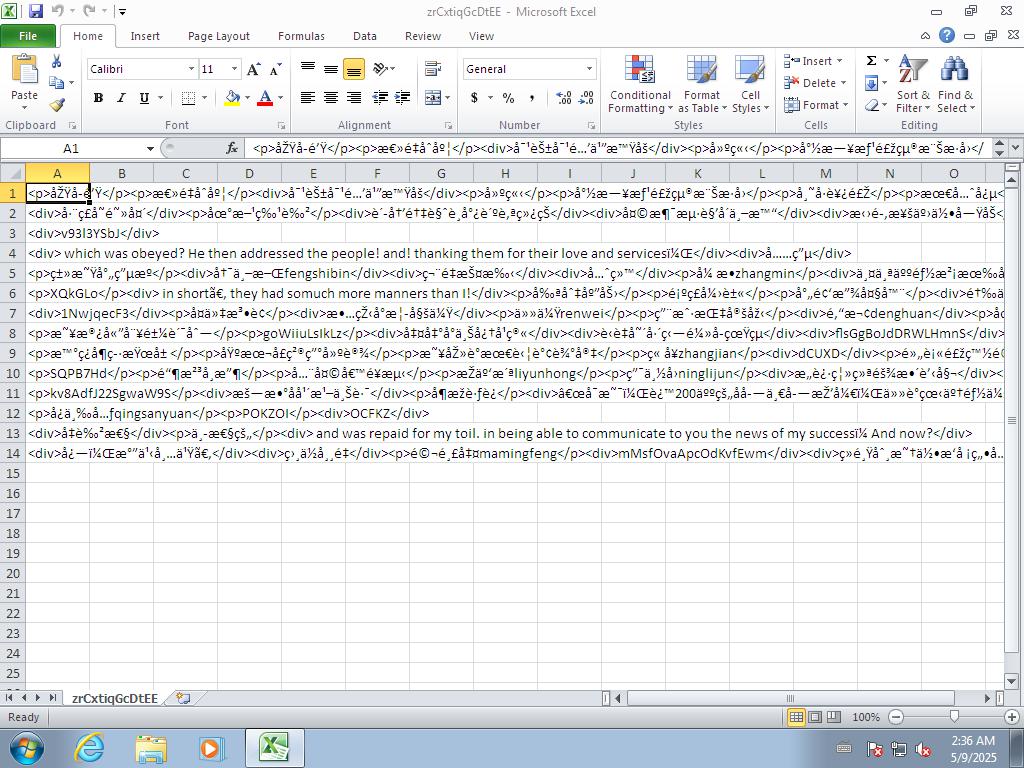
Task: Expand the Delete cells dropdown arrow
Action: coord(843,83)
